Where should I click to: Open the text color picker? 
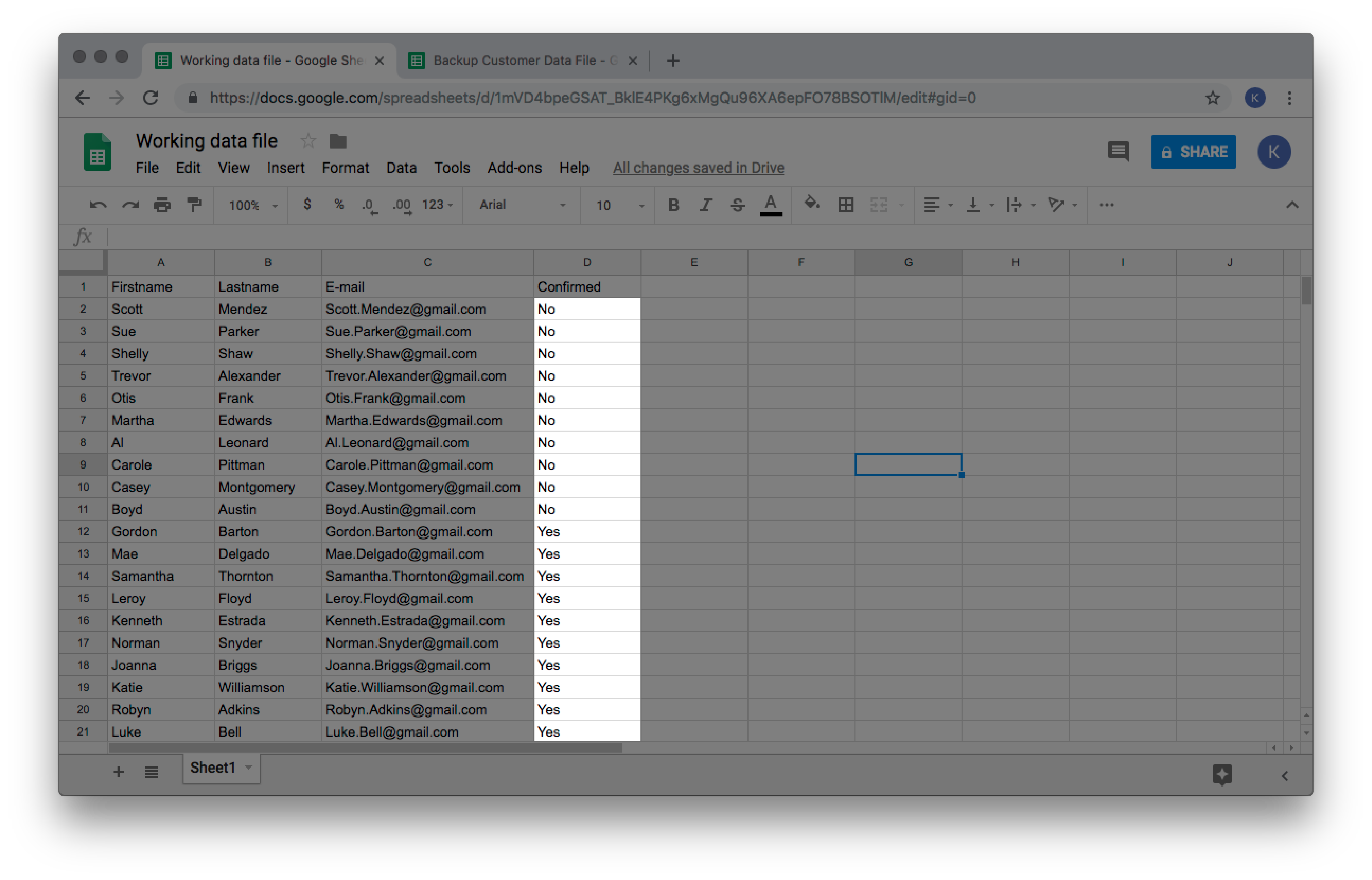point(771,206)
